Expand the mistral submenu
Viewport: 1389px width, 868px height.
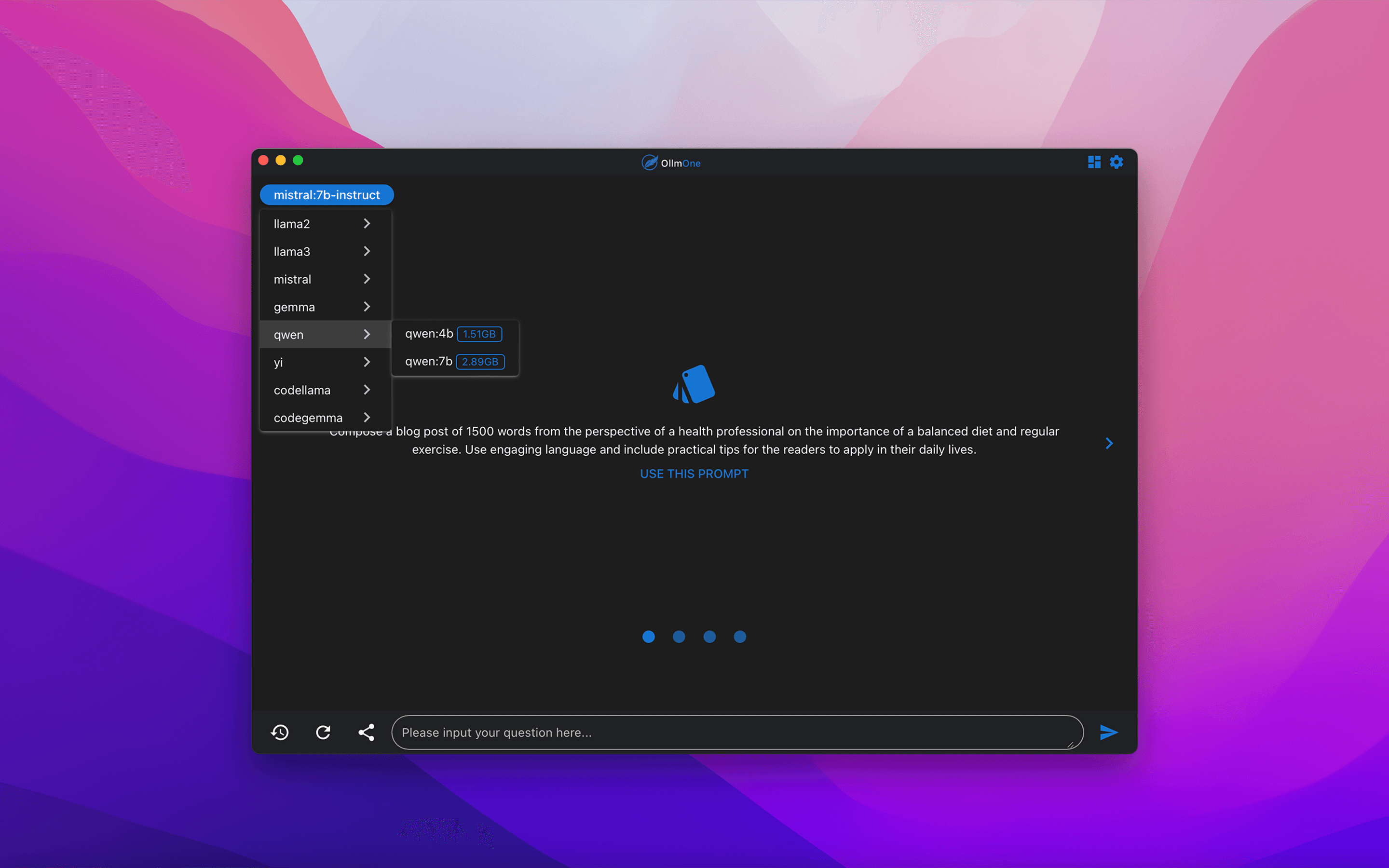(326, 279)
